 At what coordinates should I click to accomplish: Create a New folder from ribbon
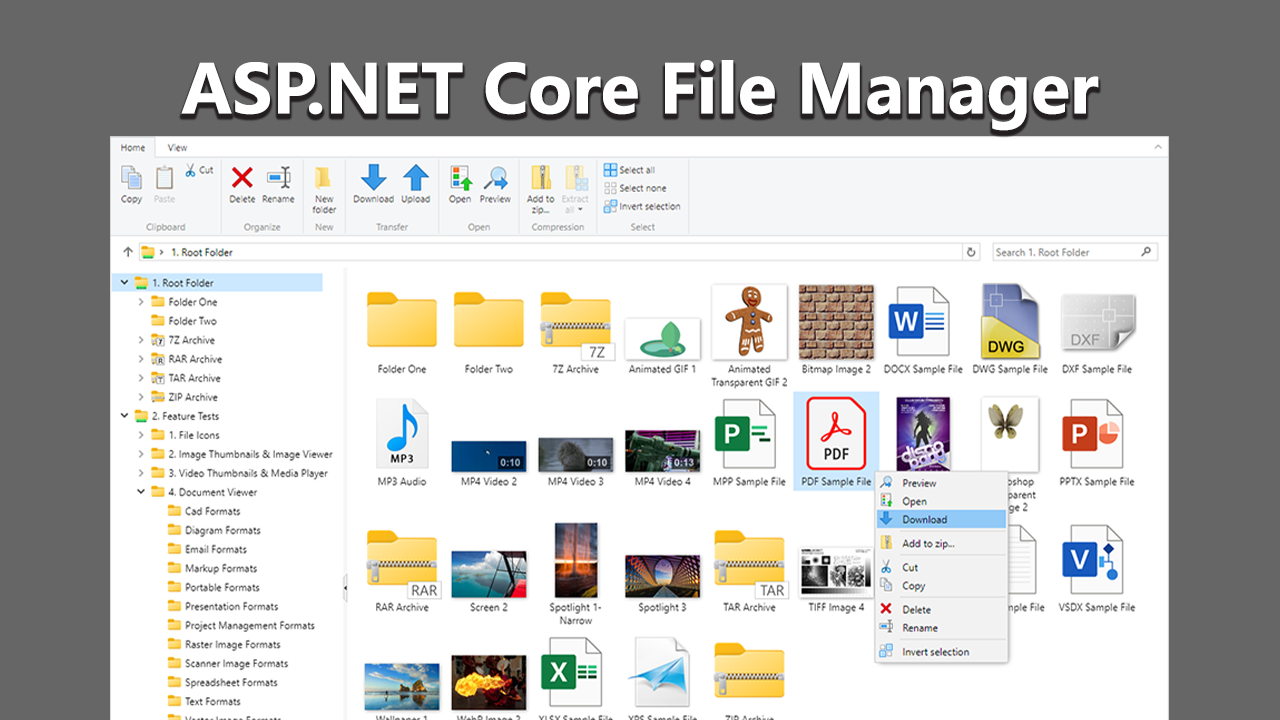tap(324, 178)
